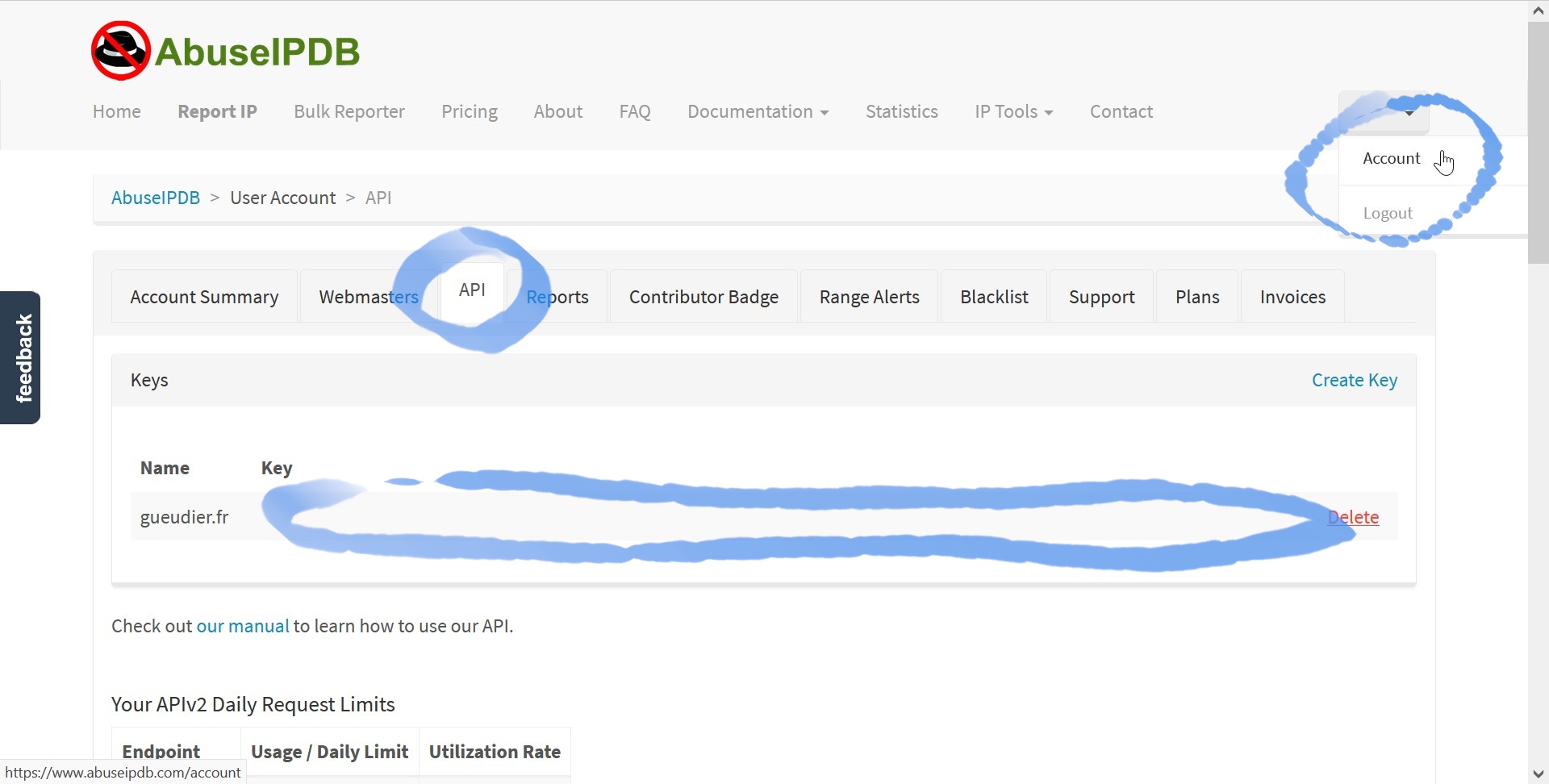Click the gueudier.fr key name
The height and width of the screenshot is (784, 1549).
point(184,517)
